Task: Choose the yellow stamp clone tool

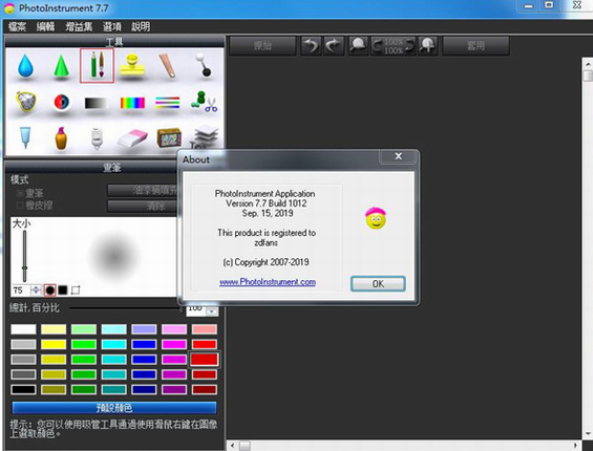Action: pos(132,66)
